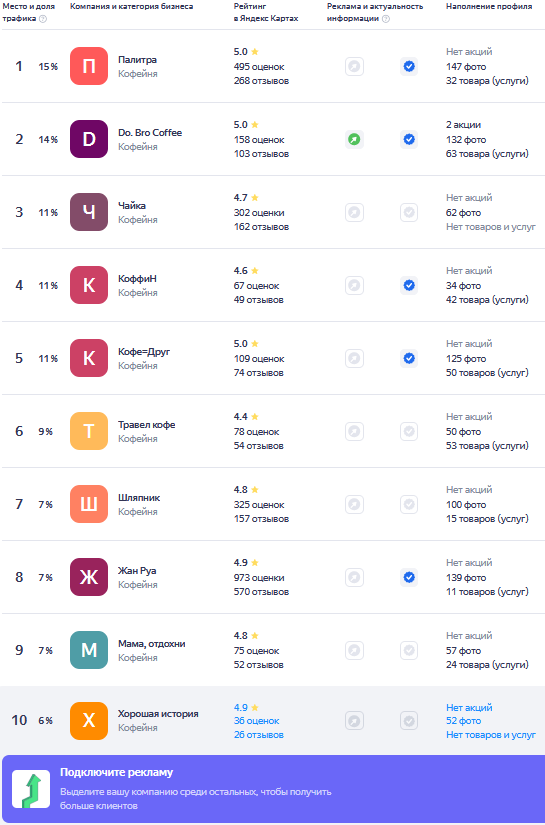Click the teal 'М' avatar of Мама, отдохни

89,650
